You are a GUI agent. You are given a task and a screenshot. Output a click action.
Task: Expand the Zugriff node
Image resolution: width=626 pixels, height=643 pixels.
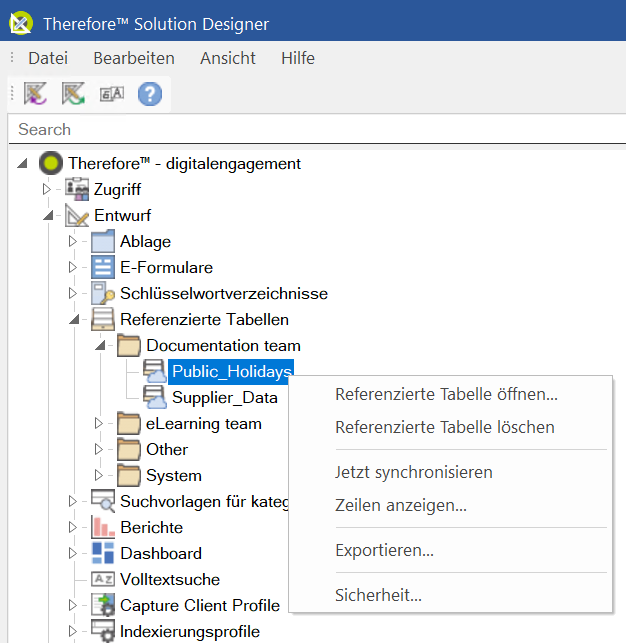click(47, 189)
